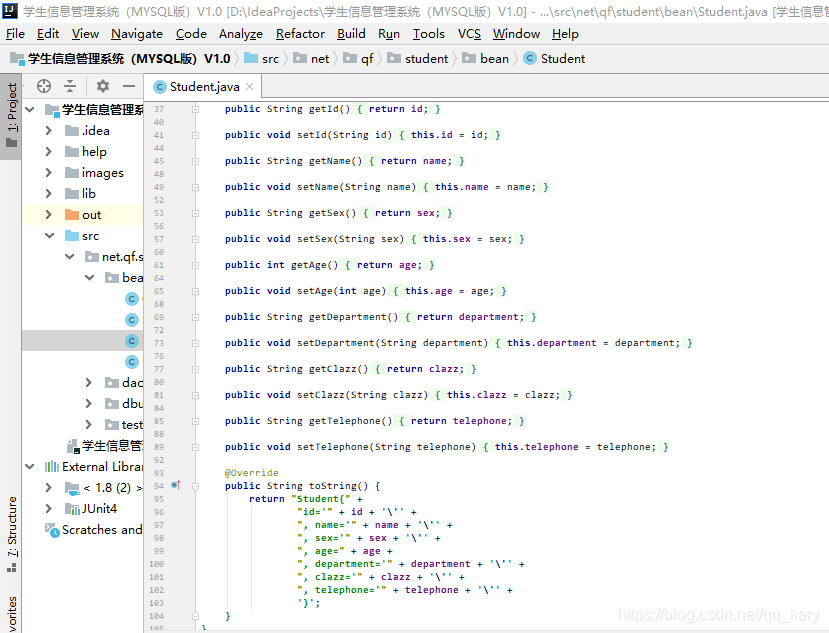
Task: Open the Refactor menu
Action: (x=300, y=34)
